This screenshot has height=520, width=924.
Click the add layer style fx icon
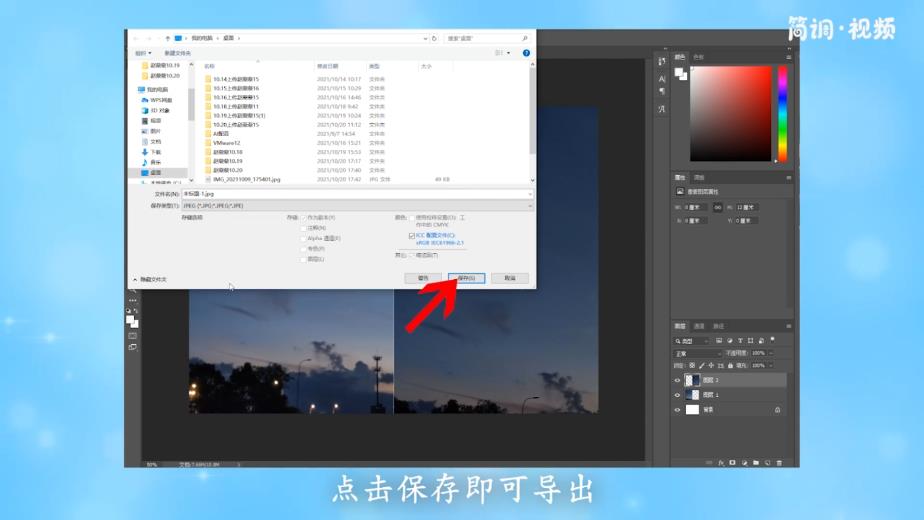(x=720, y=463)
